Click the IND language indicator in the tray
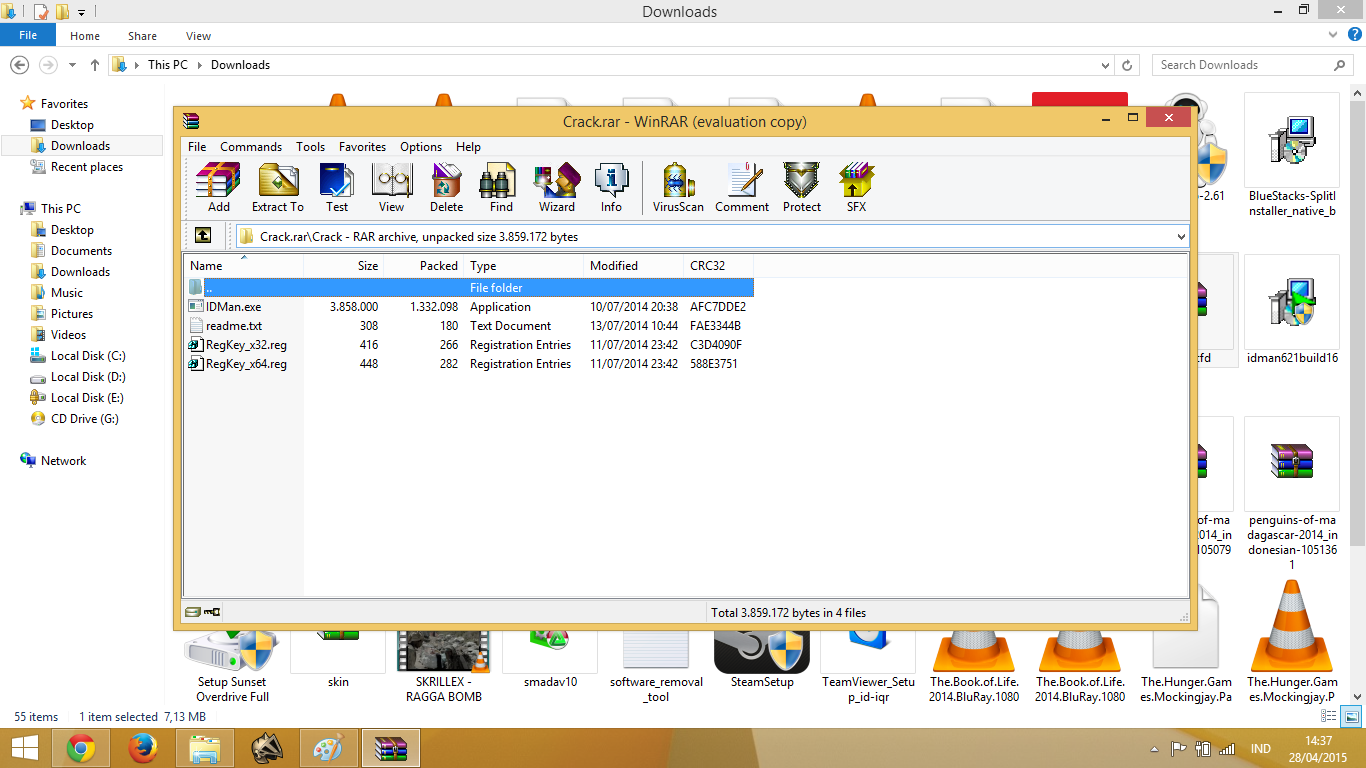Screen dimensions: 1366x768 [x=1261, y=748]
